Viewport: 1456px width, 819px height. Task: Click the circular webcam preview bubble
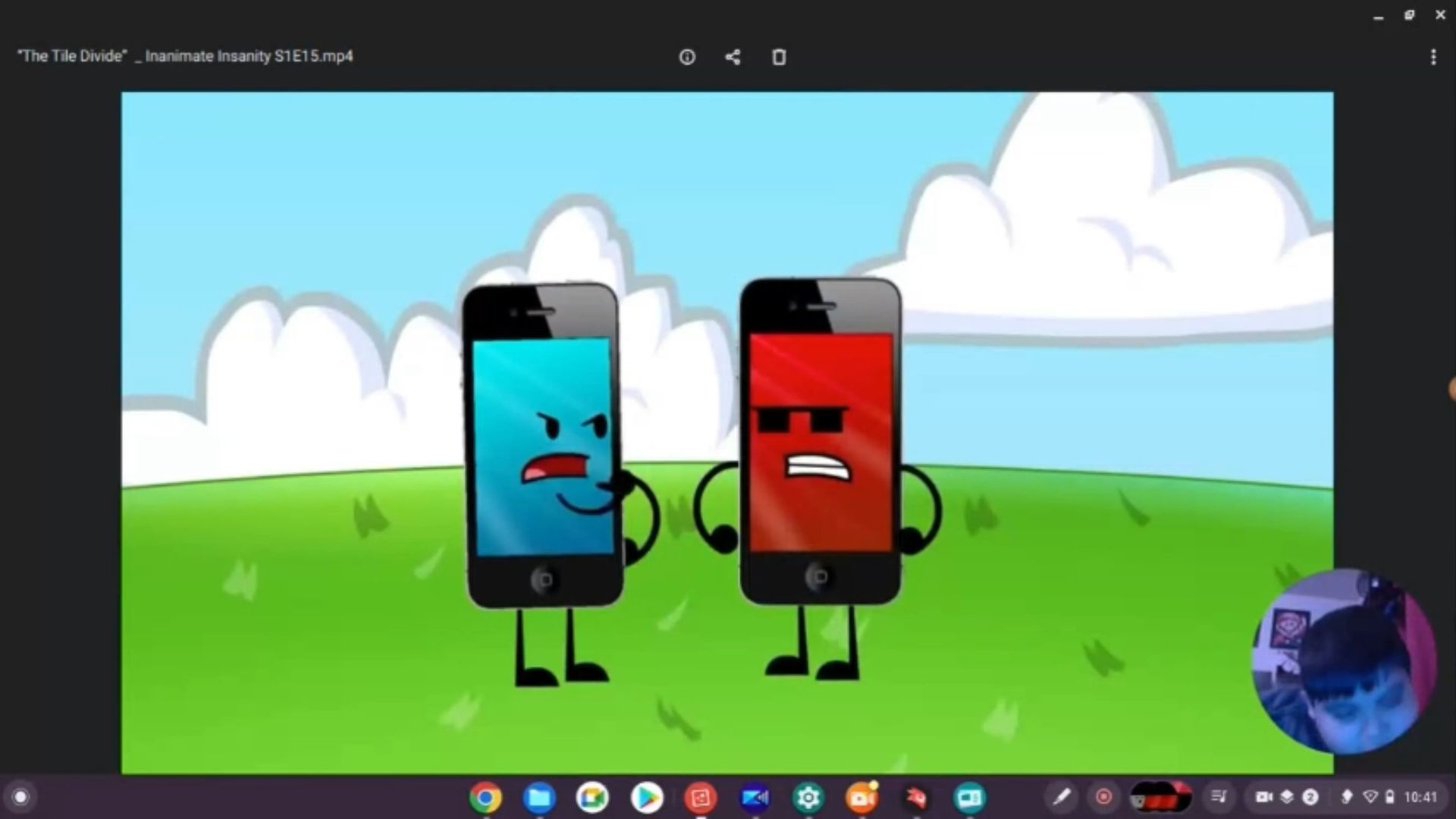click(1344, 662)
